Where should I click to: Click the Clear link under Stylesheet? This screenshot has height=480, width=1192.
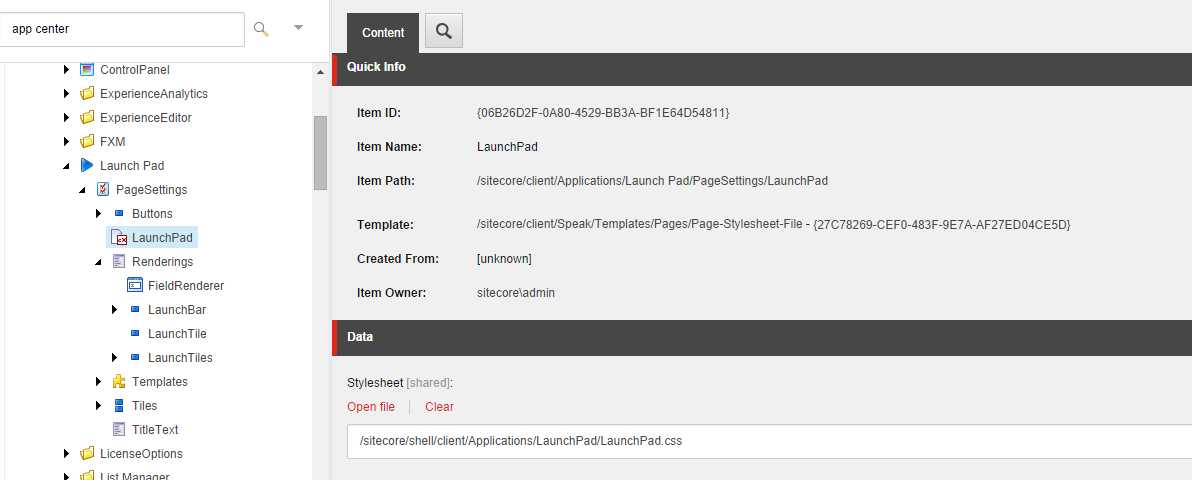tap(439, 407)
